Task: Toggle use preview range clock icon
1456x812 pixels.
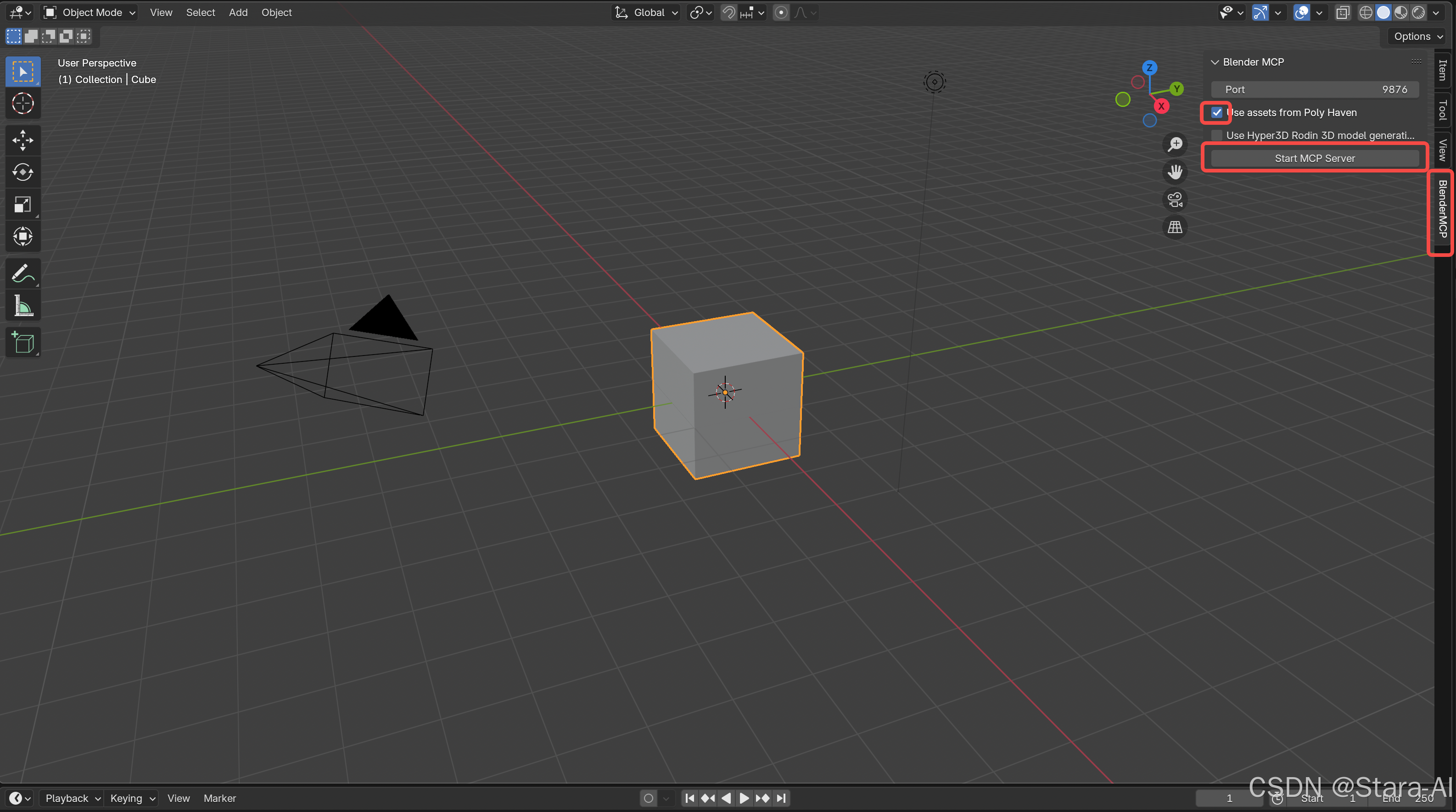Action: pos(1277,798)
